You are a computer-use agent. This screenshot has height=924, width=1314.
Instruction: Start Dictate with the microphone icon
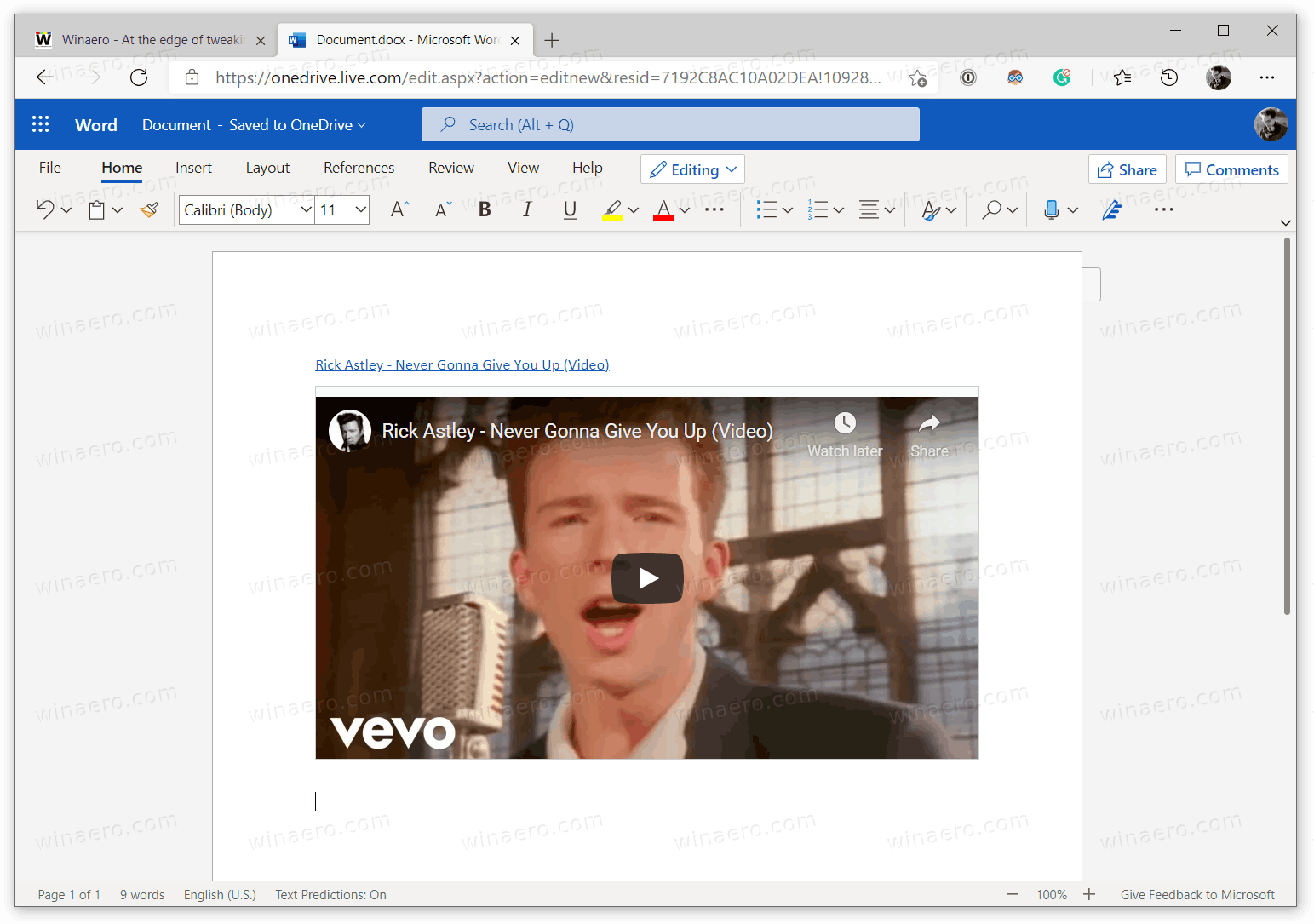click(x=1052, y=209)
